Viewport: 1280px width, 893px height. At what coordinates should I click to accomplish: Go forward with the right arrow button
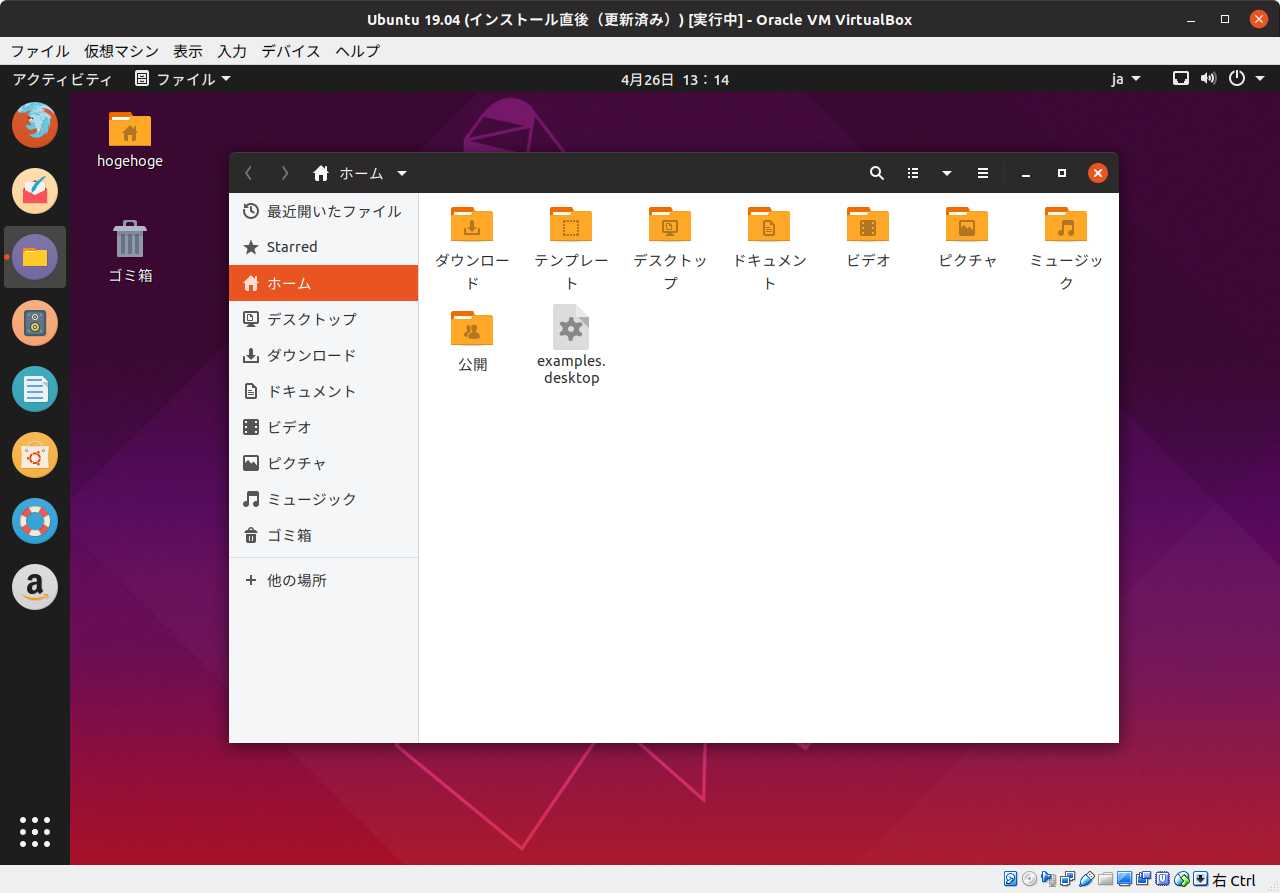pyautogui.click(x=285, y=173)
